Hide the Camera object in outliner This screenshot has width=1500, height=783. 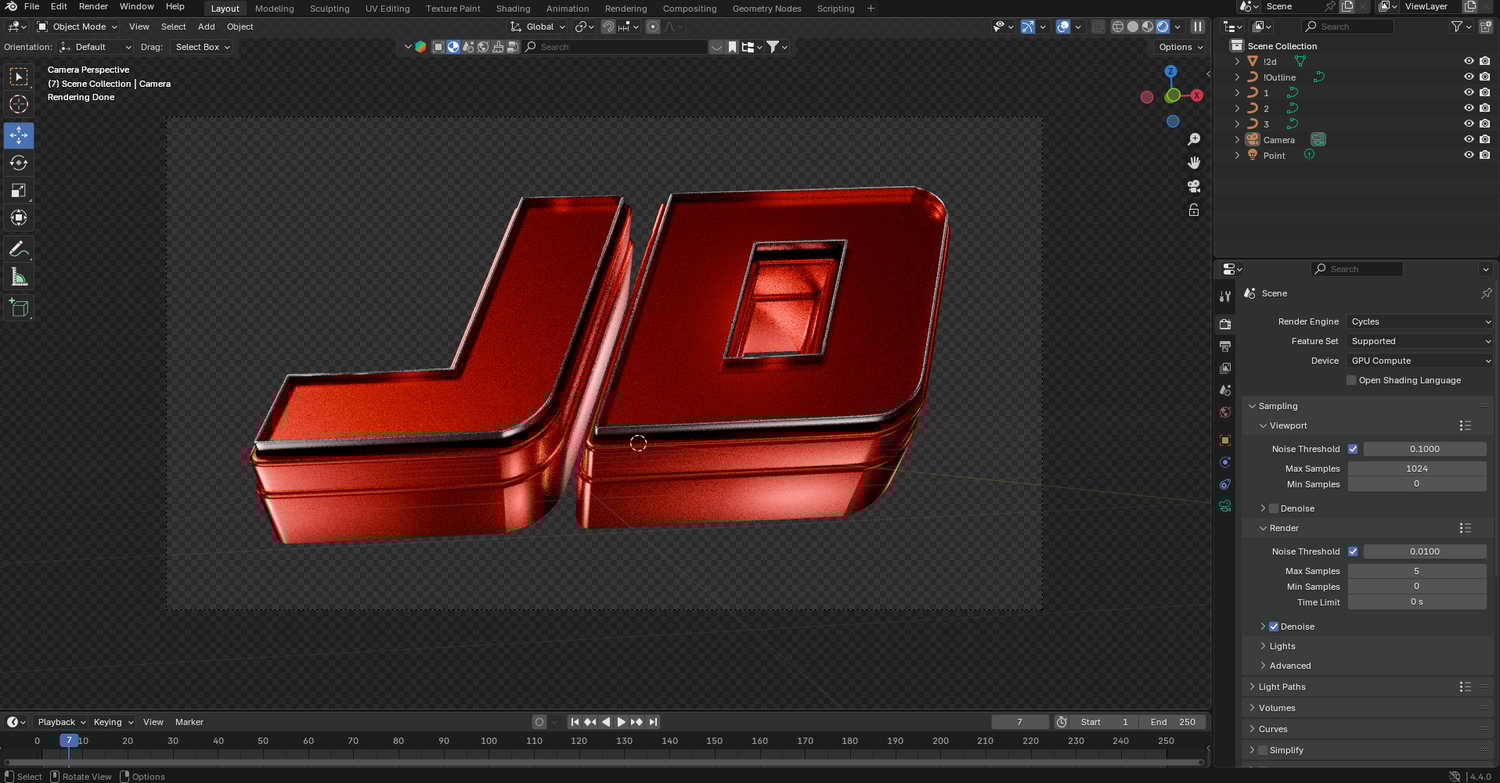coord(1469,140)
